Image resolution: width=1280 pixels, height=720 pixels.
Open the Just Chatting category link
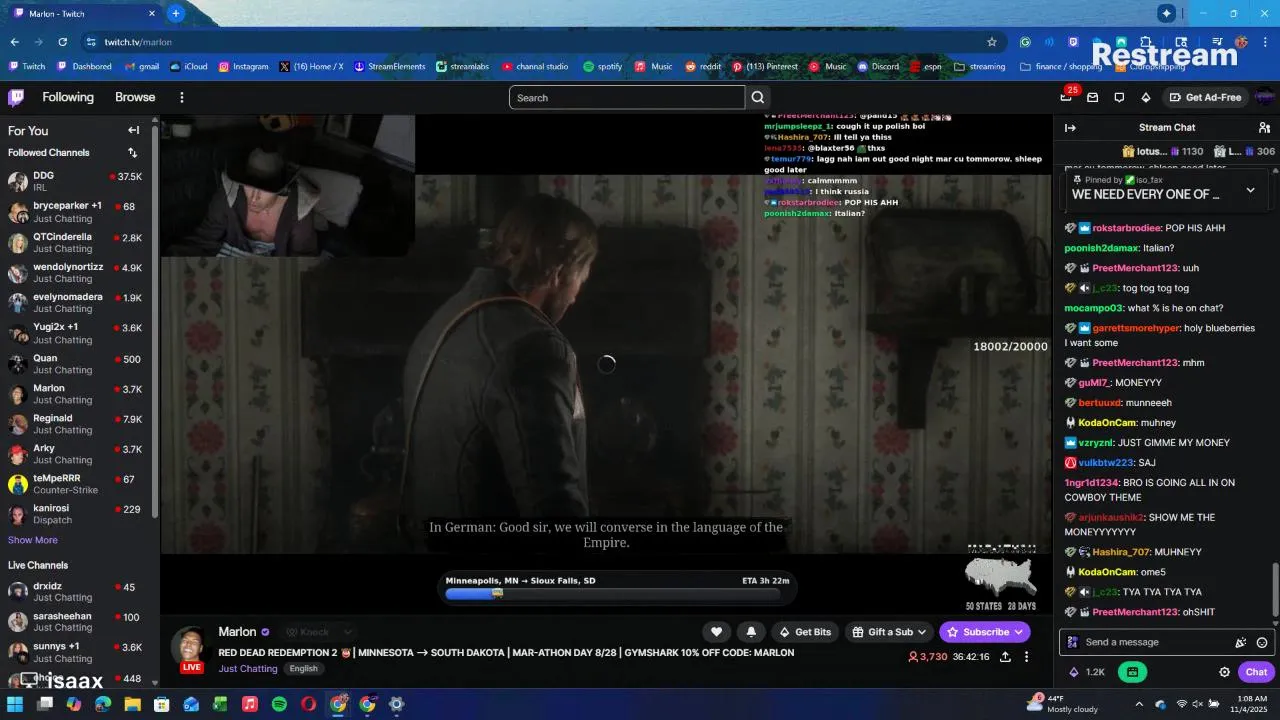tap(248, 669)
